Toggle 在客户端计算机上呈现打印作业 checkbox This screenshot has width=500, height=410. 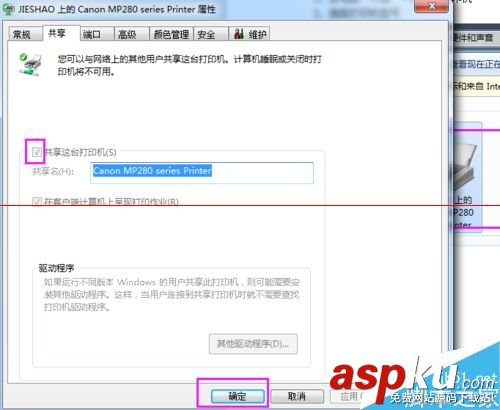tap(37, 201)
